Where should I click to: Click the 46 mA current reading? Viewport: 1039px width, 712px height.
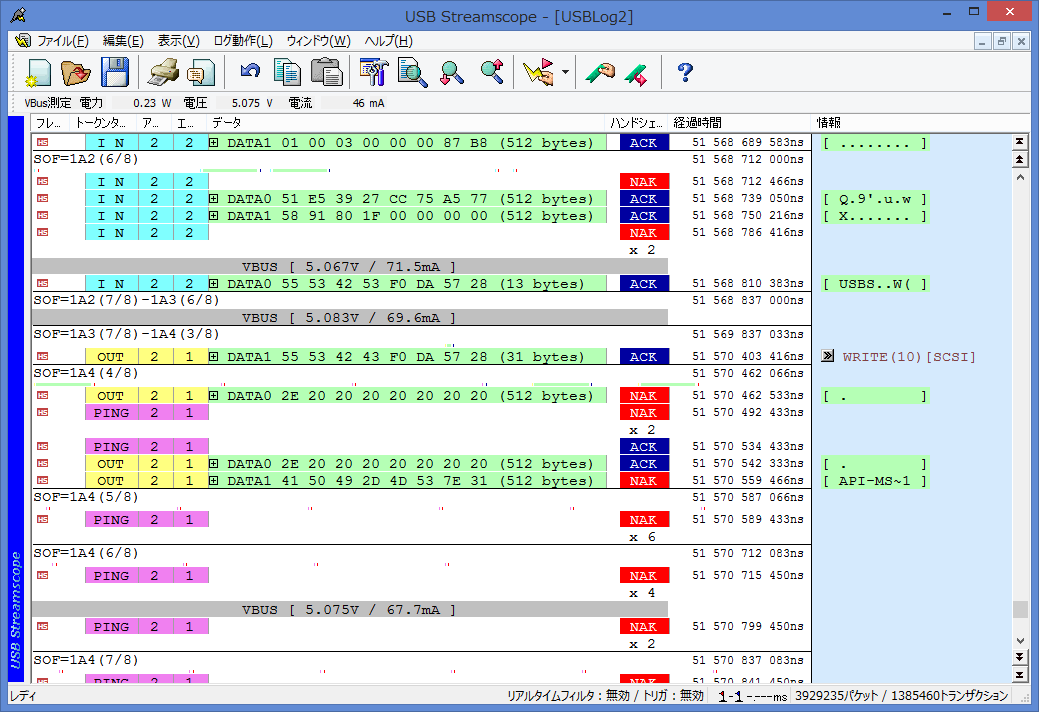pyautogui.click(x=368, y=103)
